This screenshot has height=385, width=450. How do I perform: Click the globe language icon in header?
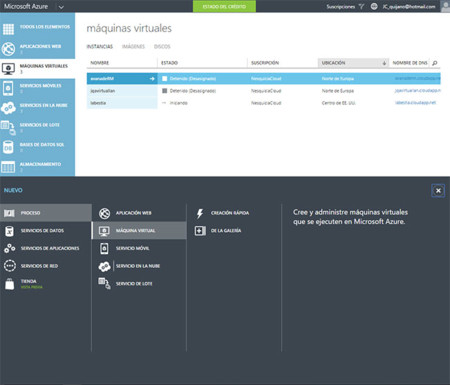(374, 6)
